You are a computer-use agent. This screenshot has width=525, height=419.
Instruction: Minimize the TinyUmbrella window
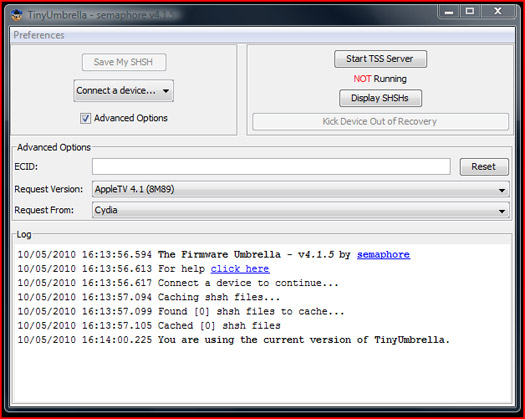pos(449,12)
